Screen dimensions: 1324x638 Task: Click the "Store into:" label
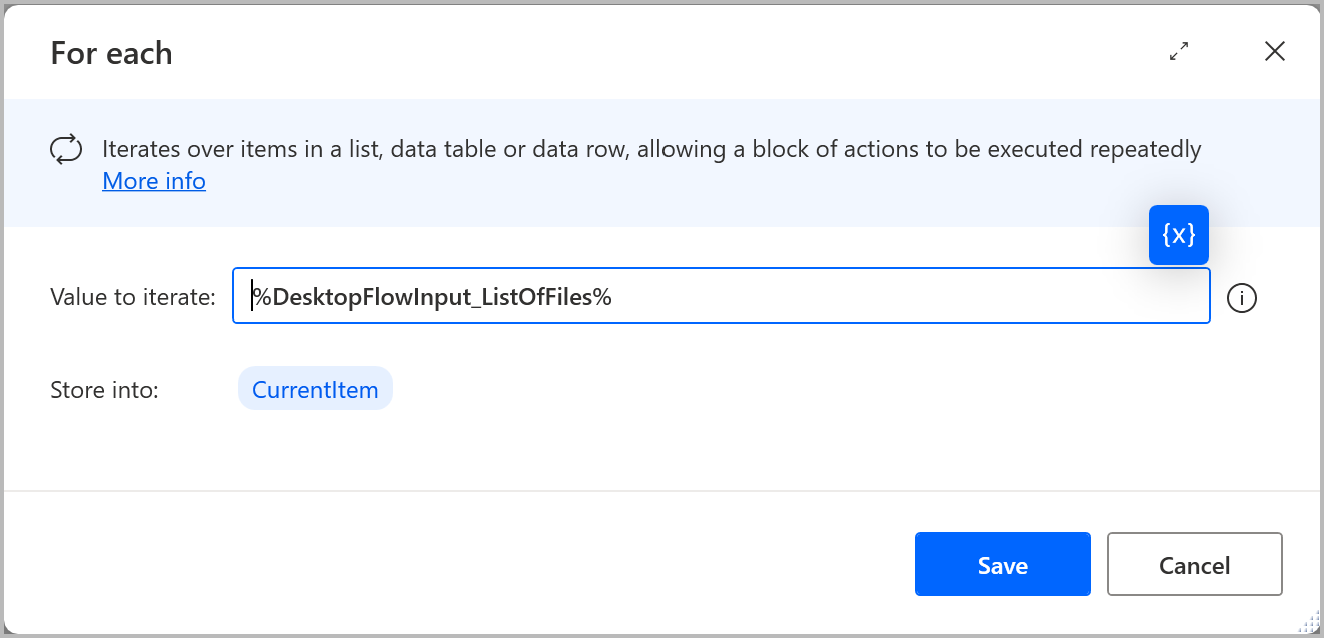coord(105,390)
